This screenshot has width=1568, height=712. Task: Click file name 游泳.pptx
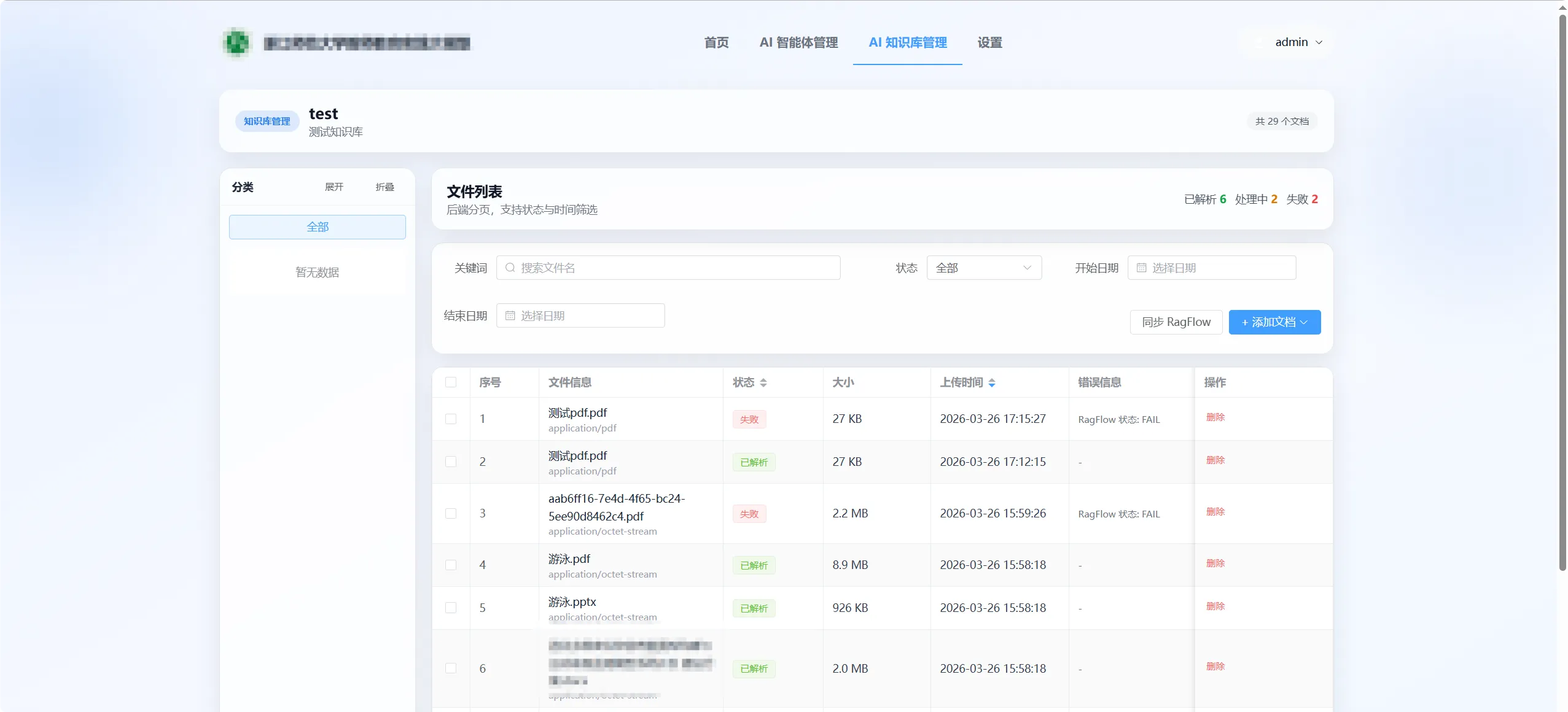[572, 602]
